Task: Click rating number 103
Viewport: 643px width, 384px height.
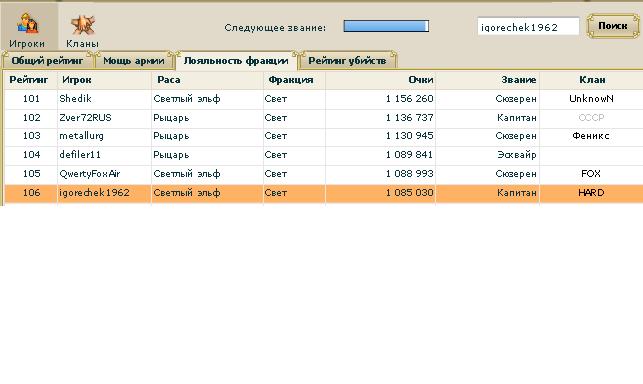Action: click(31, 136)
